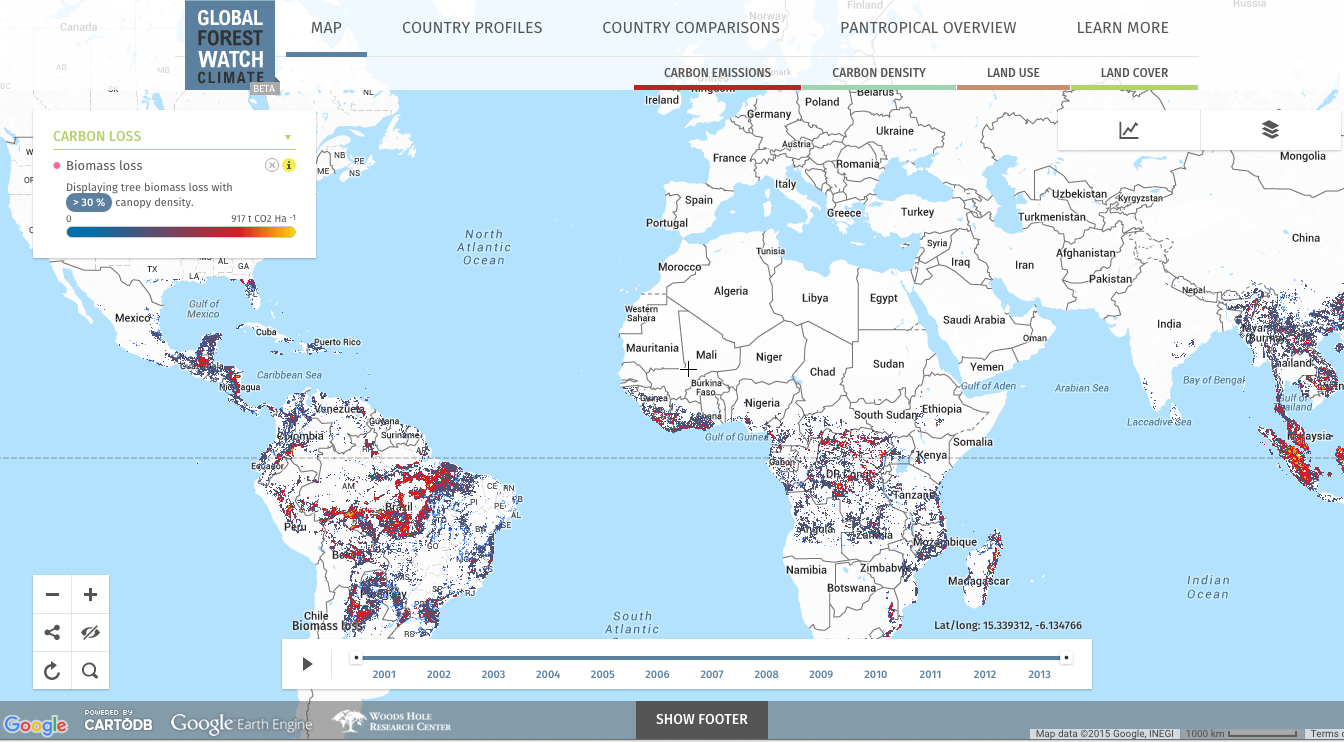Click the biomass loss color gradient bar

(181, 232)
